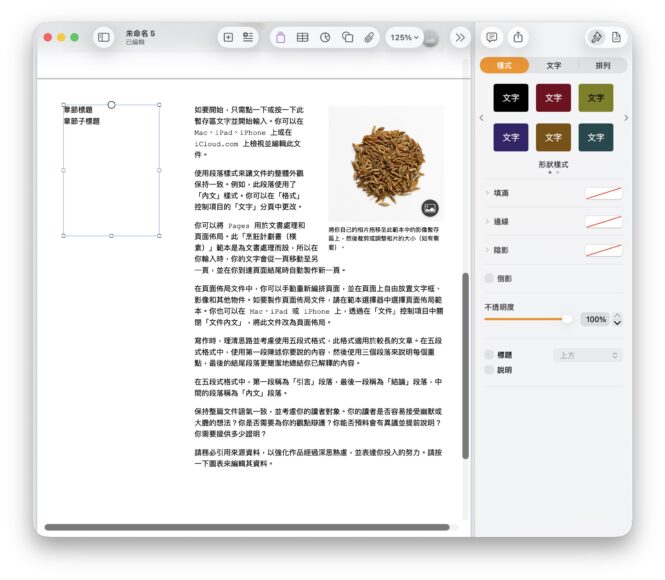Show more toolbar items with the double chevron
The width and height of the screenshot is (665, 580).
point(460,37)
